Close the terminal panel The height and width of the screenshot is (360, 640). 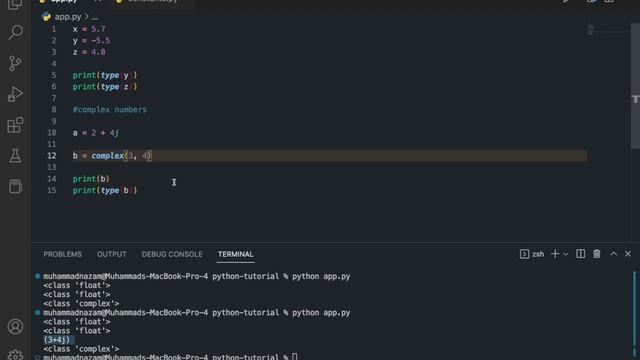628,254
